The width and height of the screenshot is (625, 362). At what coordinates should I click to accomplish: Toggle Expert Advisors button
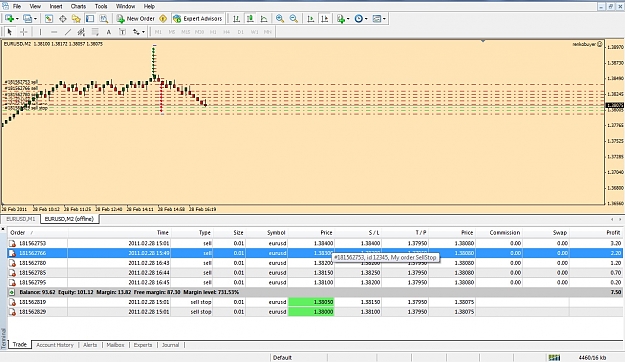point(198,19)
